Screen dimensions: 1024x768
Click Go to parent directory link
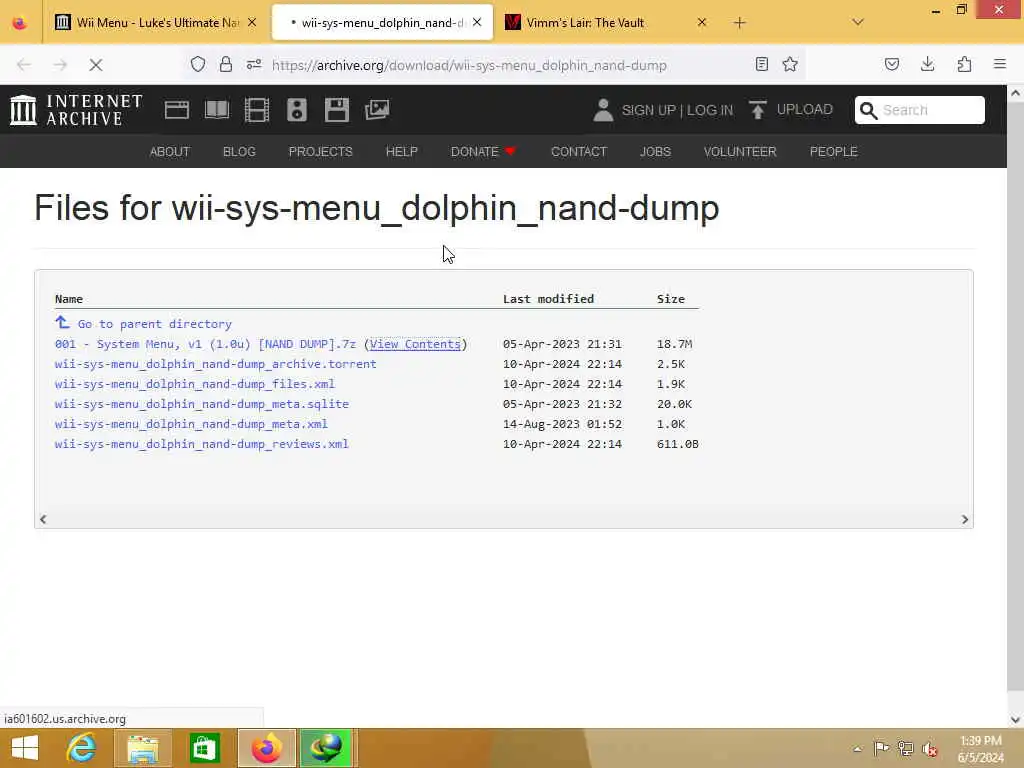tap(155, 324)
